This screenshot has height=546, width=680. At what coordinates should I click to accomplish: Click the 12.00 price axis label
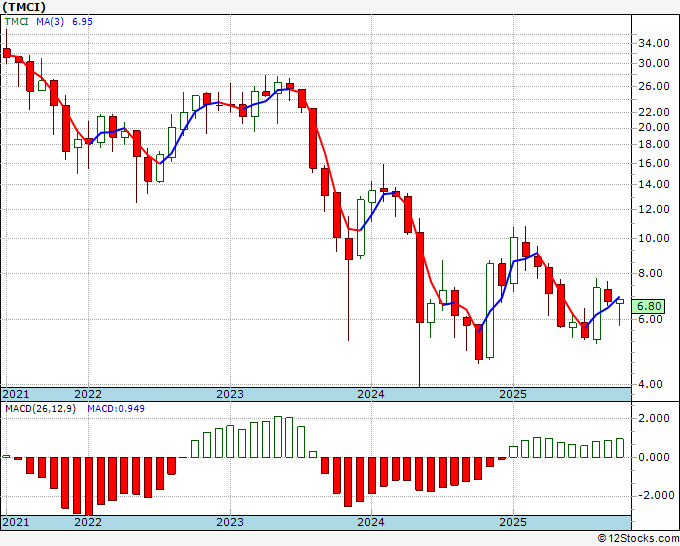[x=654, y=209]
